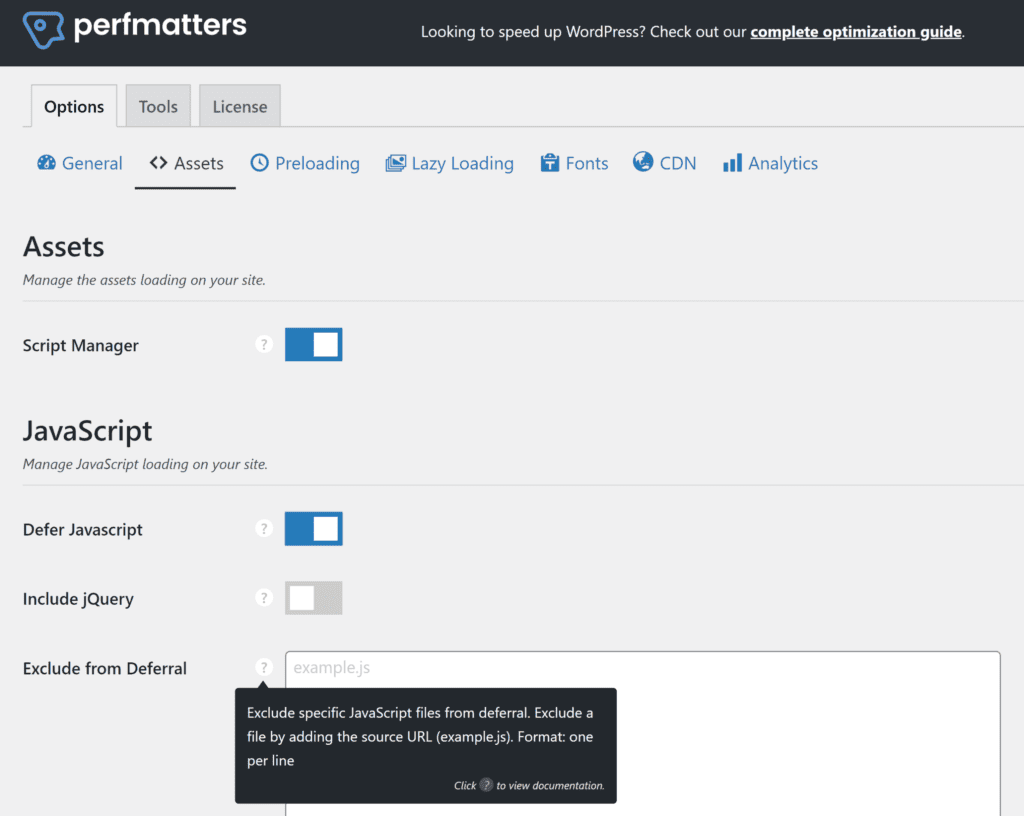Click the Include jQuery label
This screenshot has width=1024, height=816.
click(78, 599)
